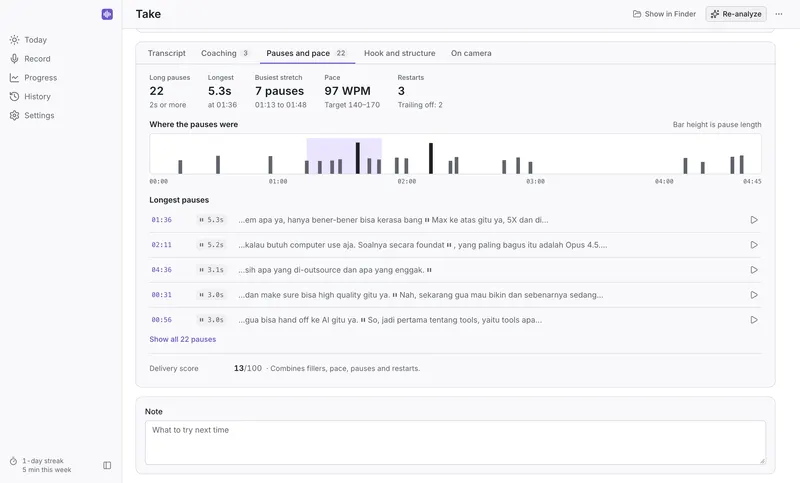Switch to the Coaching tab
The width and height of the screenshot is (800, 483).
click(224, 53)
